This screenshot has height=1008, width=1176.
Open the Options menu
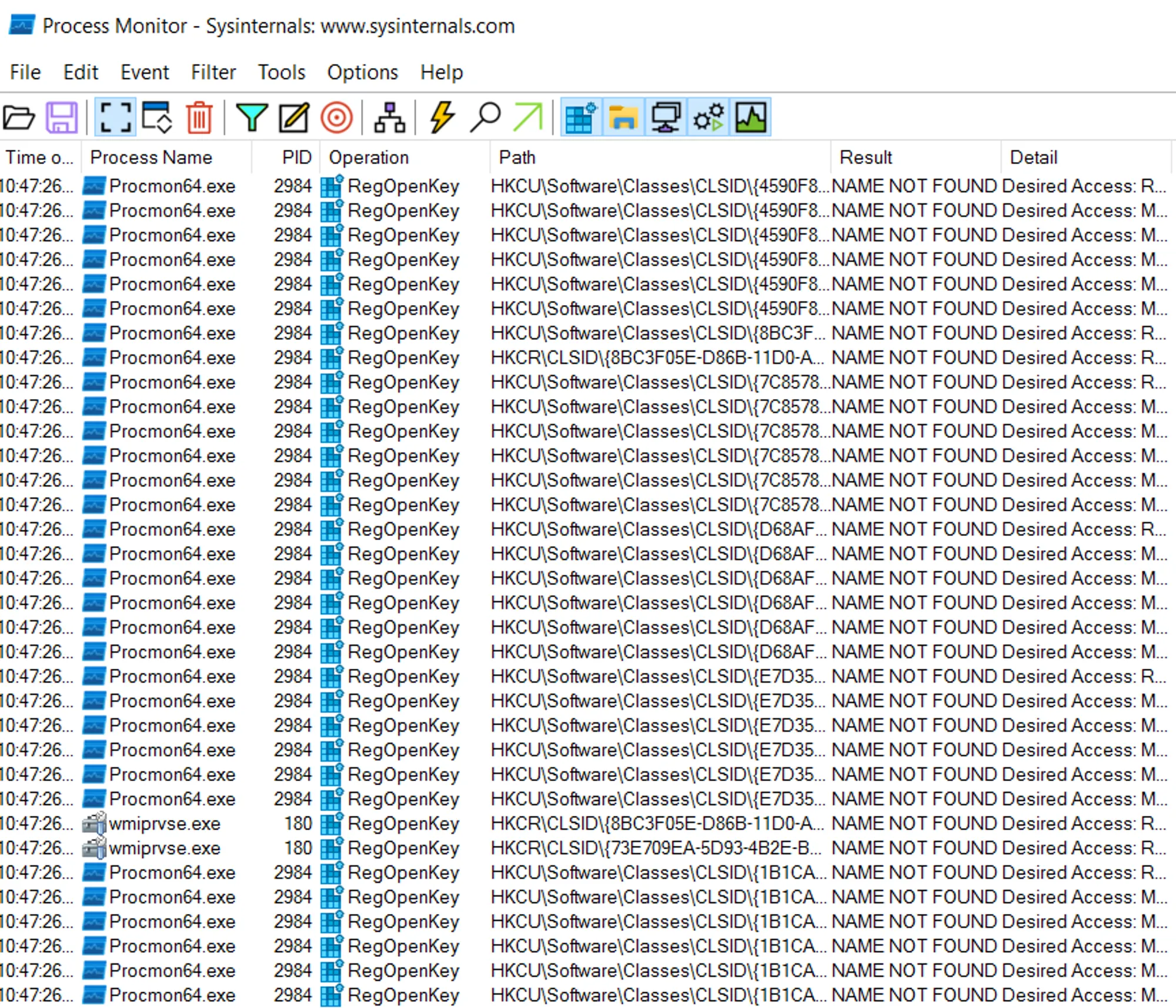pyautogui.click(x=362, y=72)
